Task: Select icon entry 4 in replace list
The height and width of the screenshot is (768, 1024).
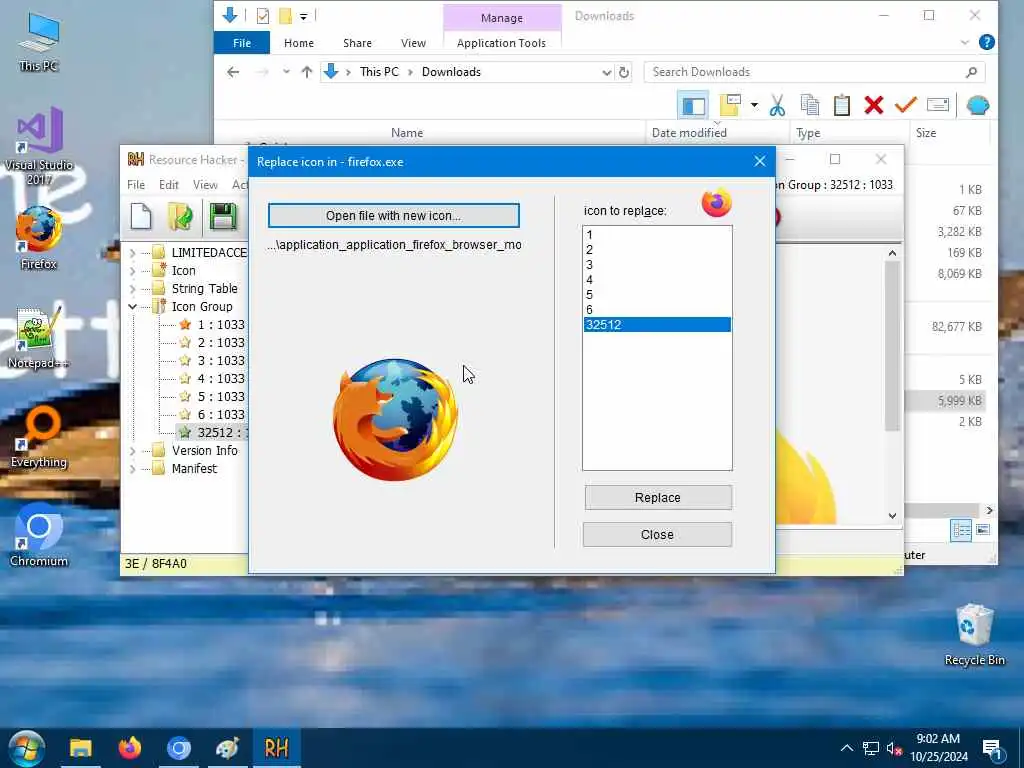Action: click(657, 280)
